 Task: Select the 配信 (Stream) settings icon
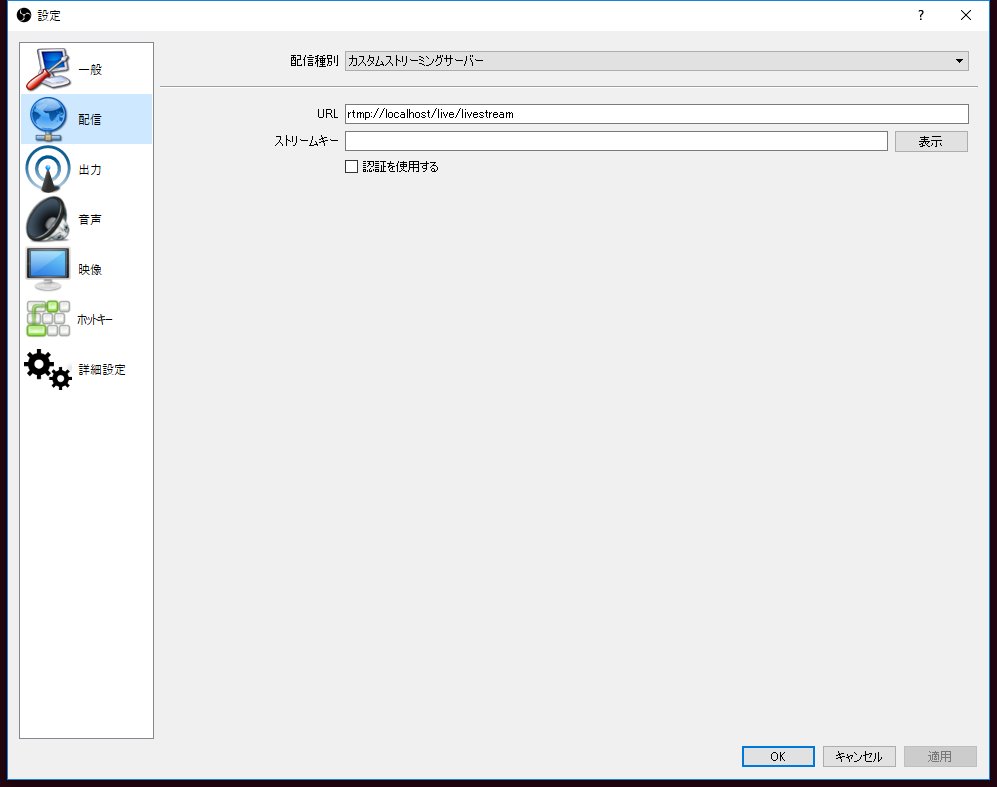click(86, 119)
